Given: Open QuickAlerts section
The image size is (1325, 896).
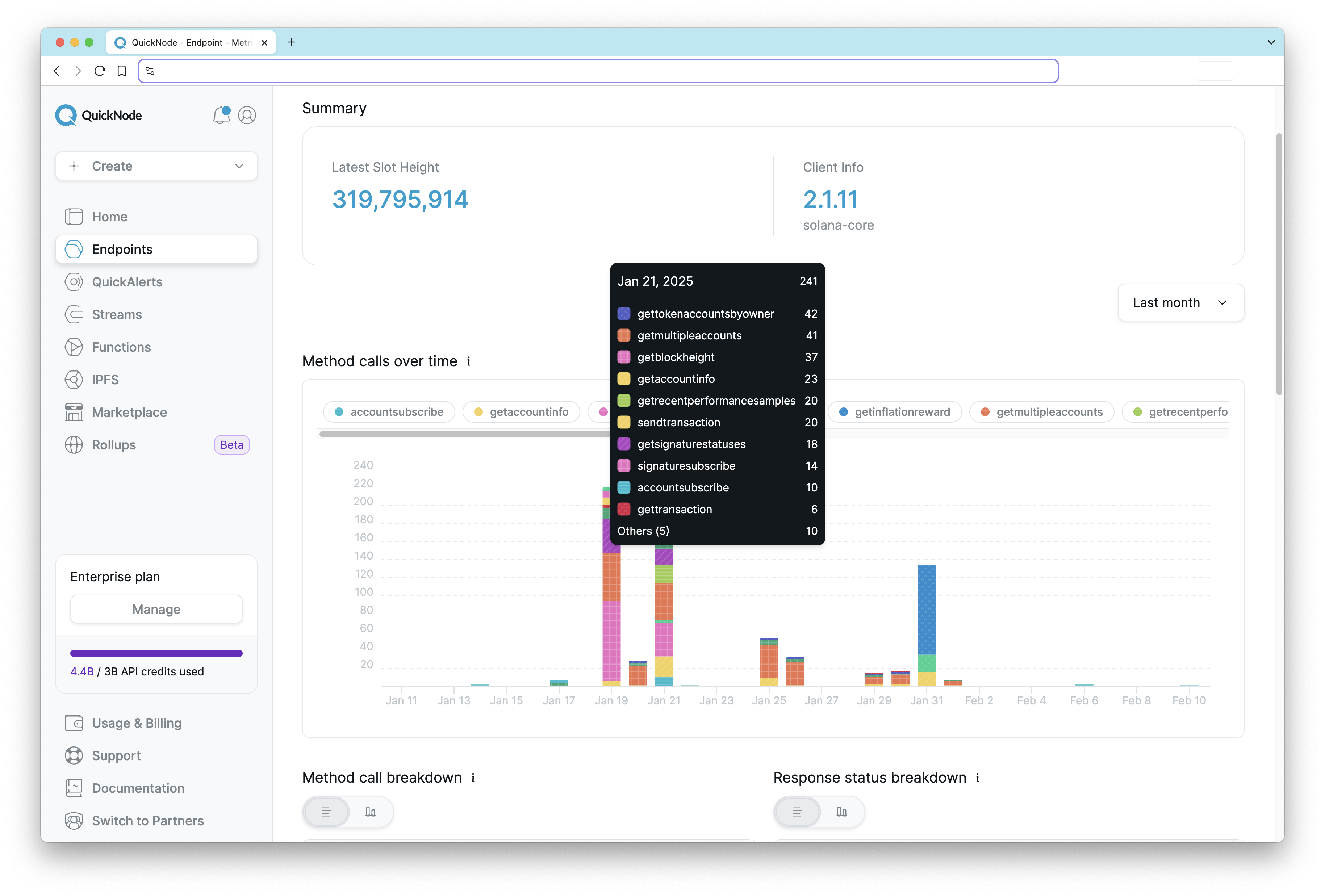Looking at the screenshot, I should tap(156, 281).
